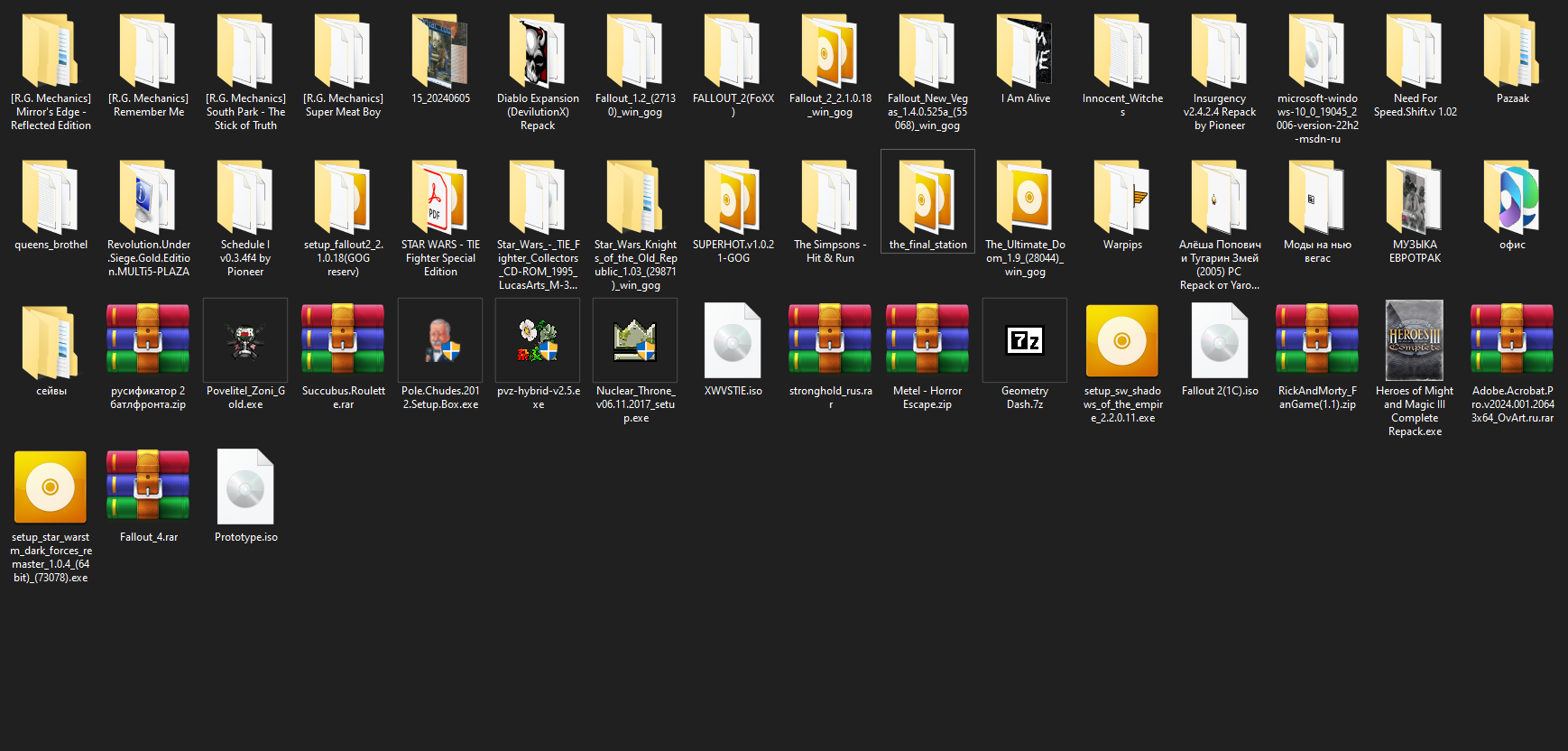Select the МУЗЫКА ЕВРОТРАК folder
Screen dimensions: 1568x751
[1415, 212]
